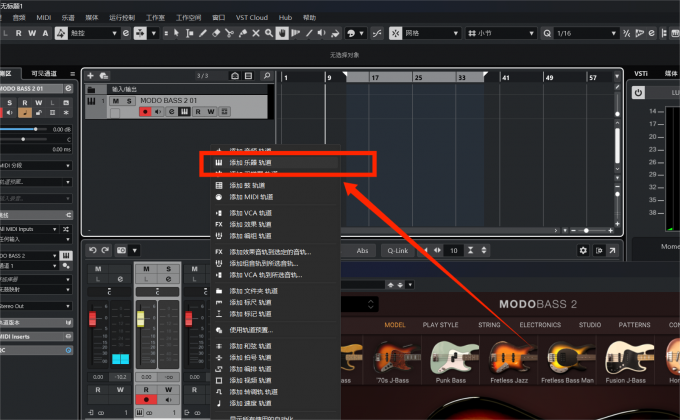Toggle Snap on in main toolbar
680x420 pixels.
pos(396,33)
